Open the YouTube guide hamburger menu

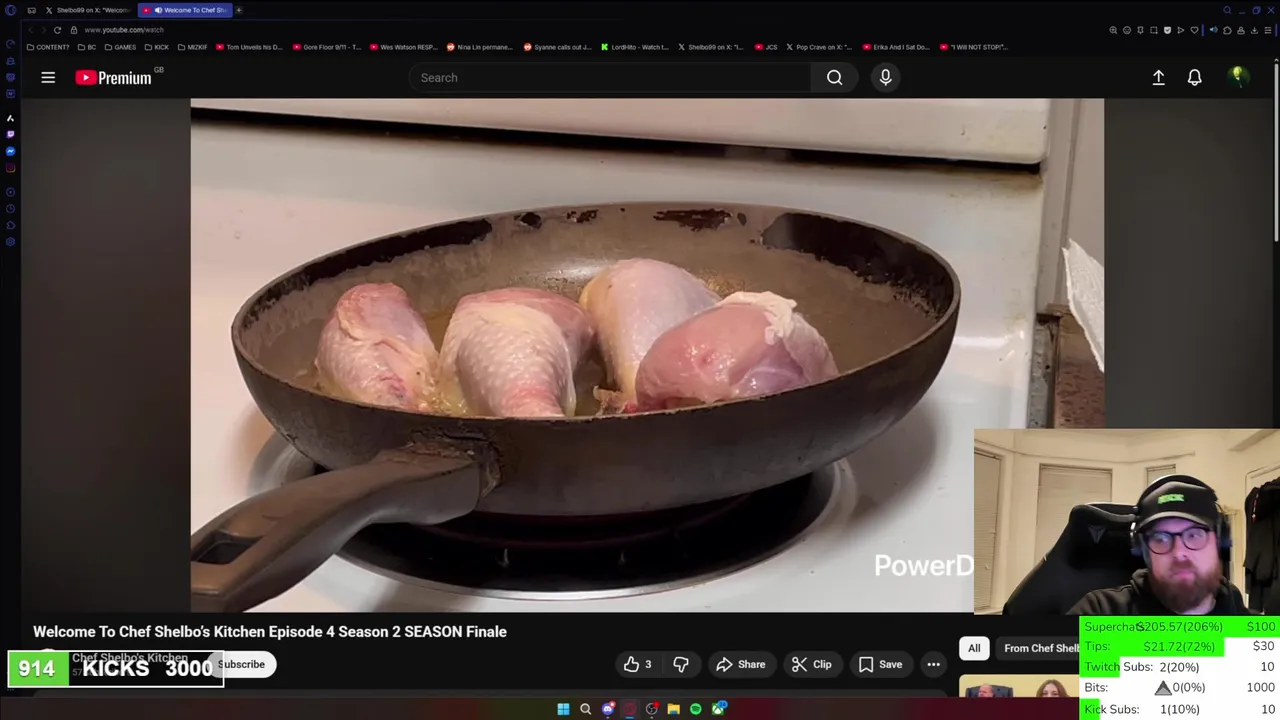(x=48, y=77)
